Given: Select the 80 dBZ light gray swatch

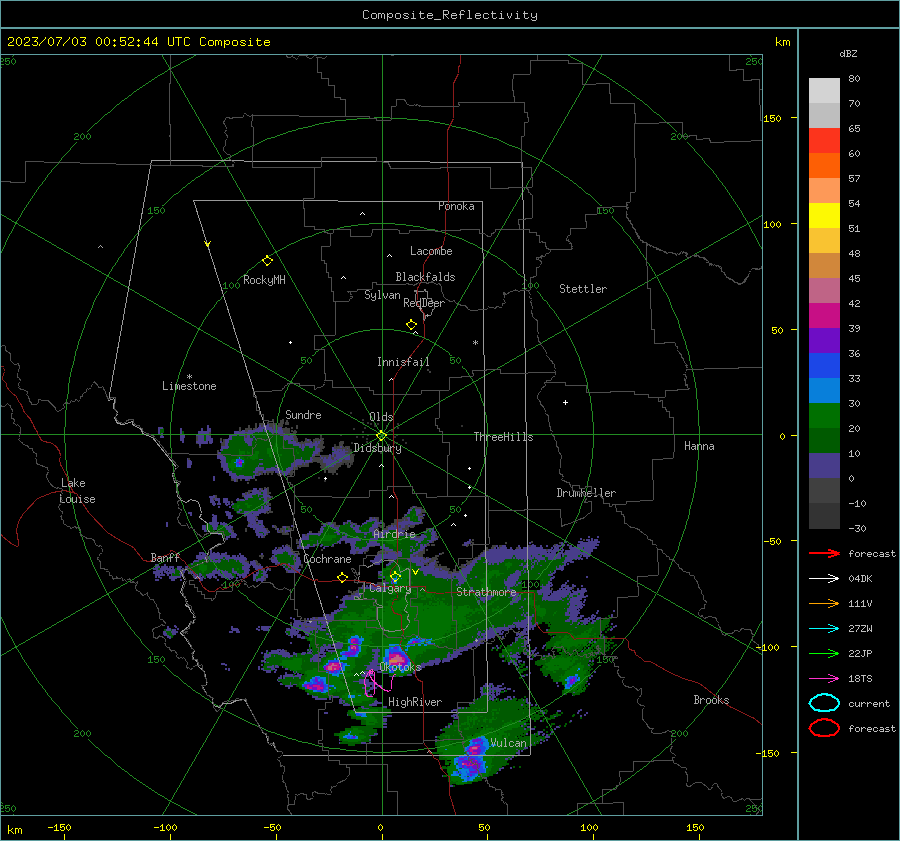Looking at the screenshot, I should pos(824,91).
